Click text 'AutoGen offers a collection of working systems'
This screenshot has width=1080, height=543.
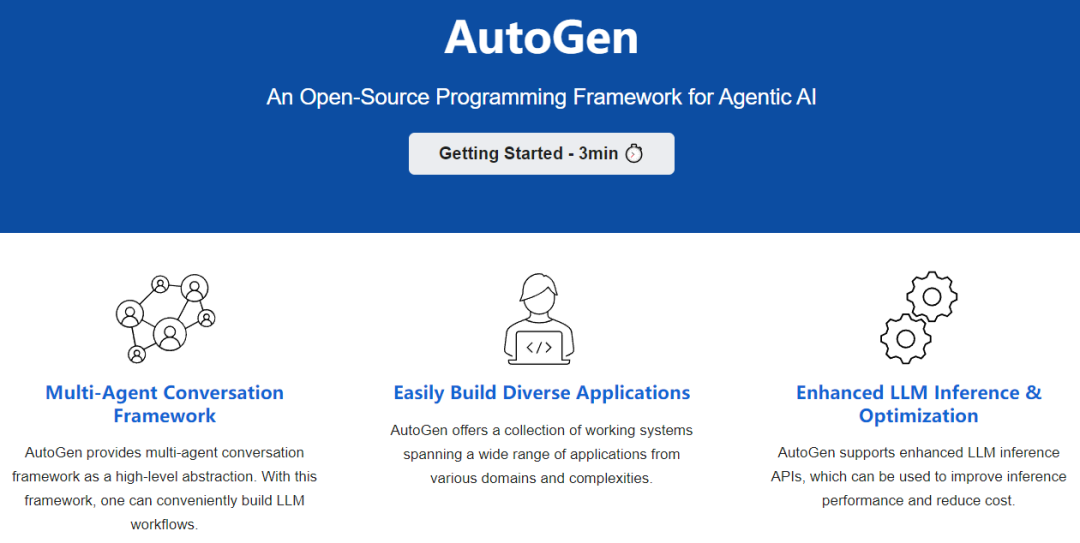[541, 430]
